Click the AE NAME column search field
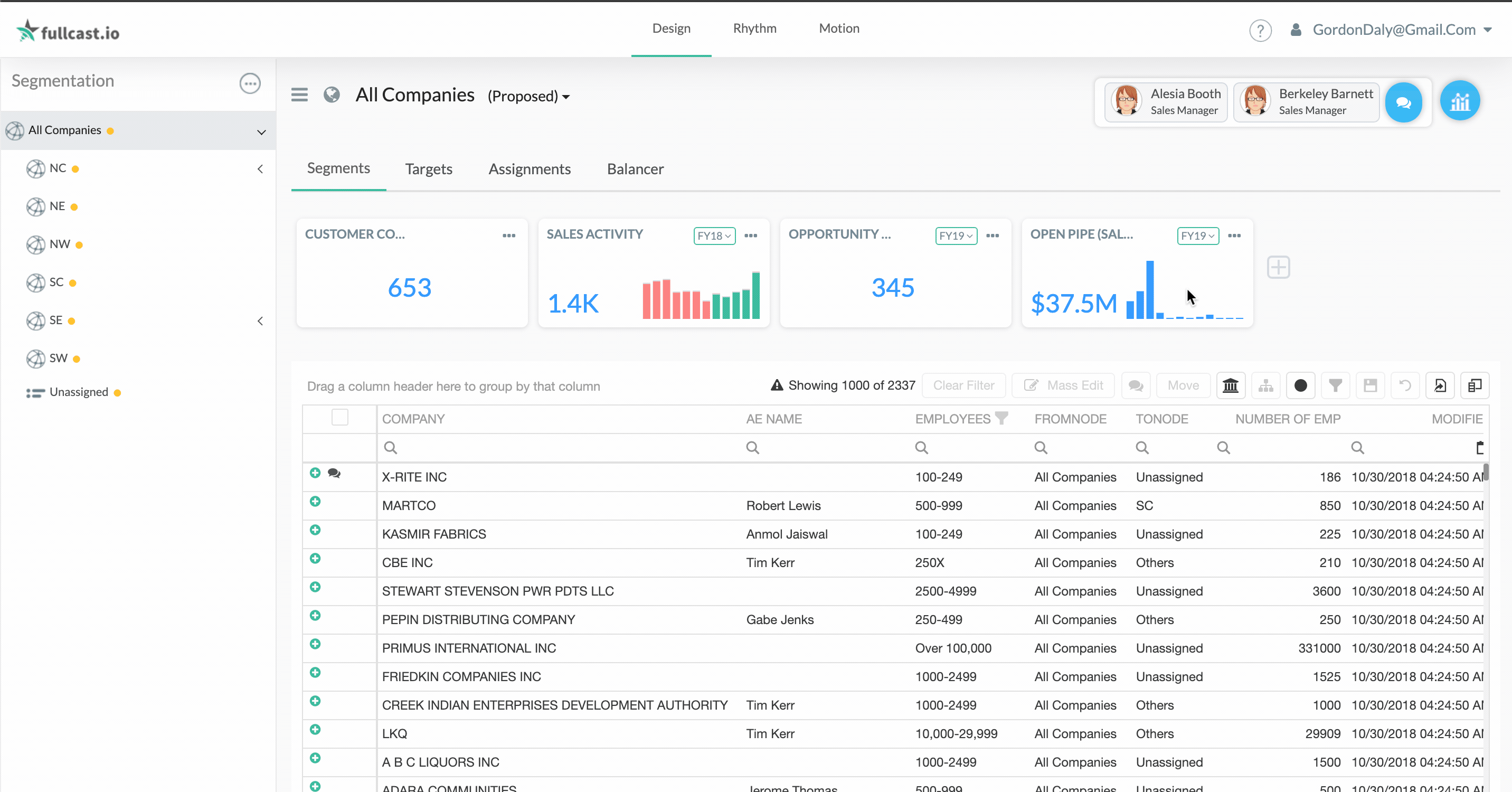 (x=825, y=448)
